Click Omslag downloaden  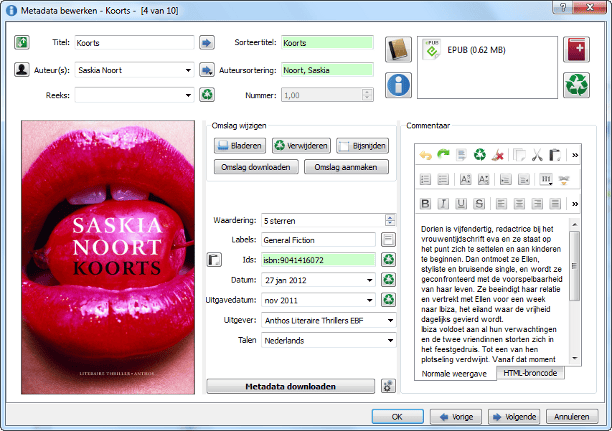click(256, 167)
